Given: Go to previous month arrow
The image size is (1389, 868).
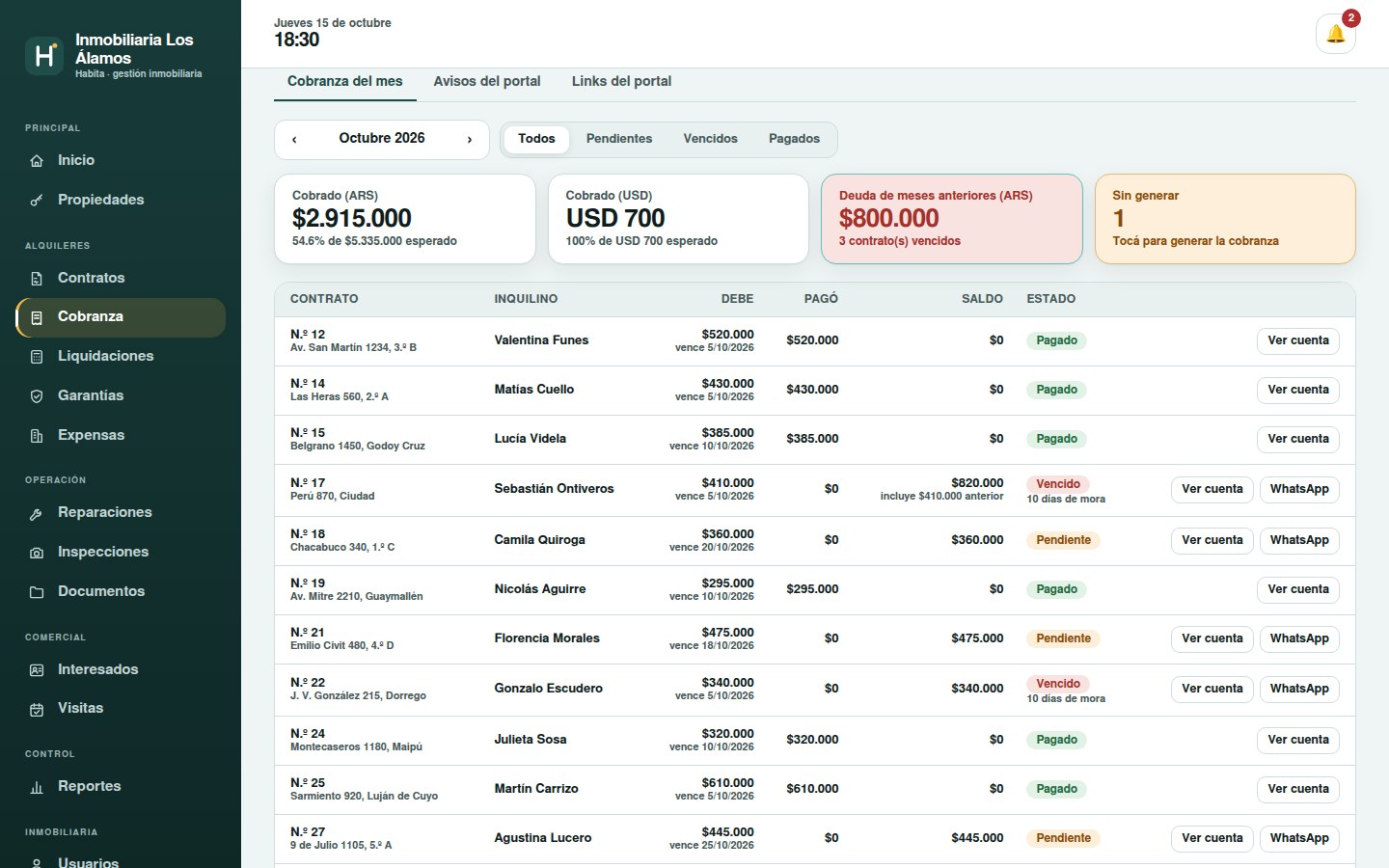Looking at the screenshot, I should tap(294, 139).
